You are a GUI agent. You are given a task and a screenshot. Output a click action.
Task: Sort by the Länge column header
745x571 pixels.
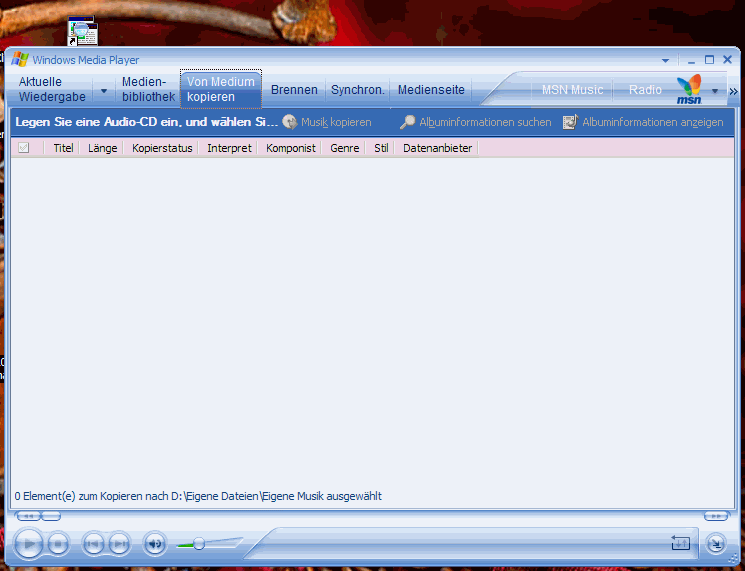pos(102,148)
